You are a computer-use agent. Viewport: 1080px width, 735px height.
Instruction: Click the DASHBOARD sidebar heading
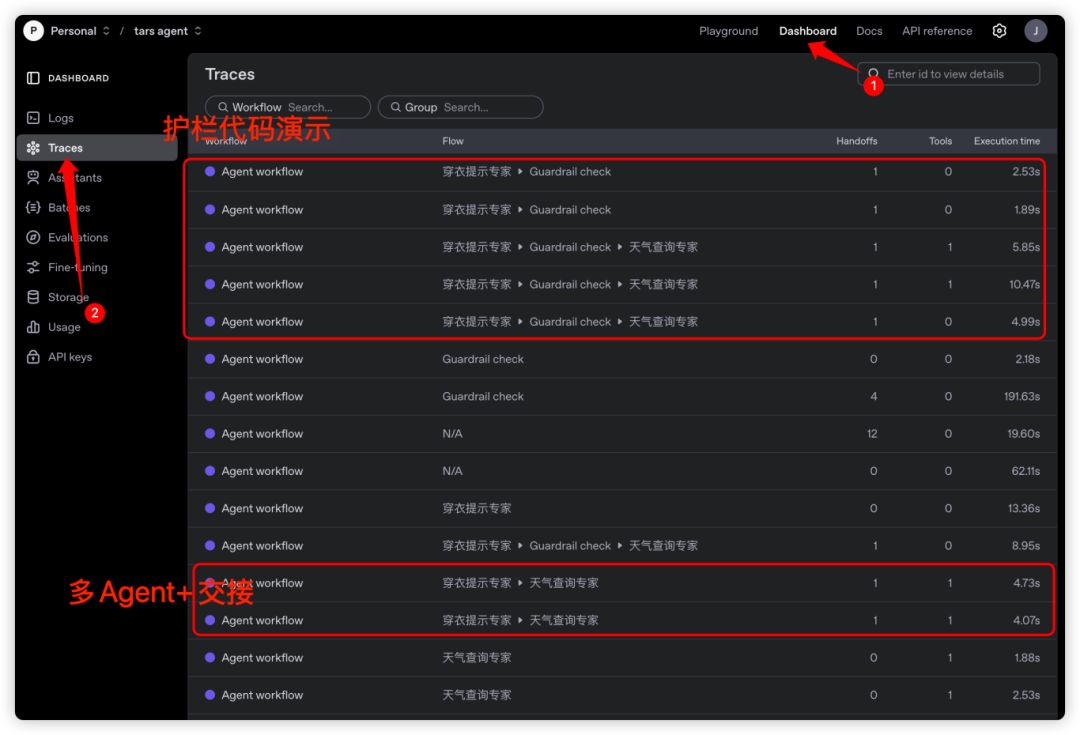click(x=79, y=78)
